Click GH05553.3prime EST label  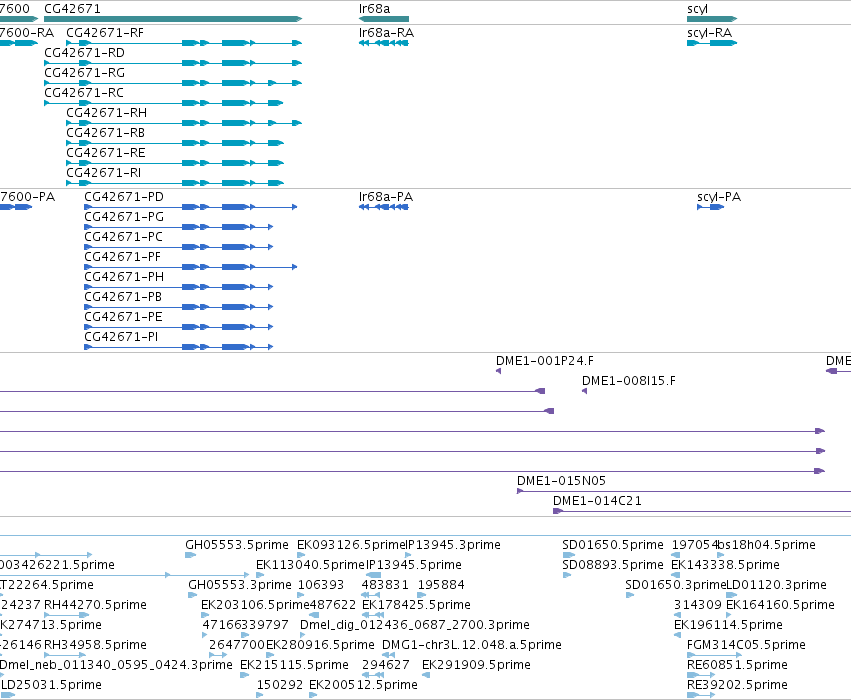tap(240, 585)
